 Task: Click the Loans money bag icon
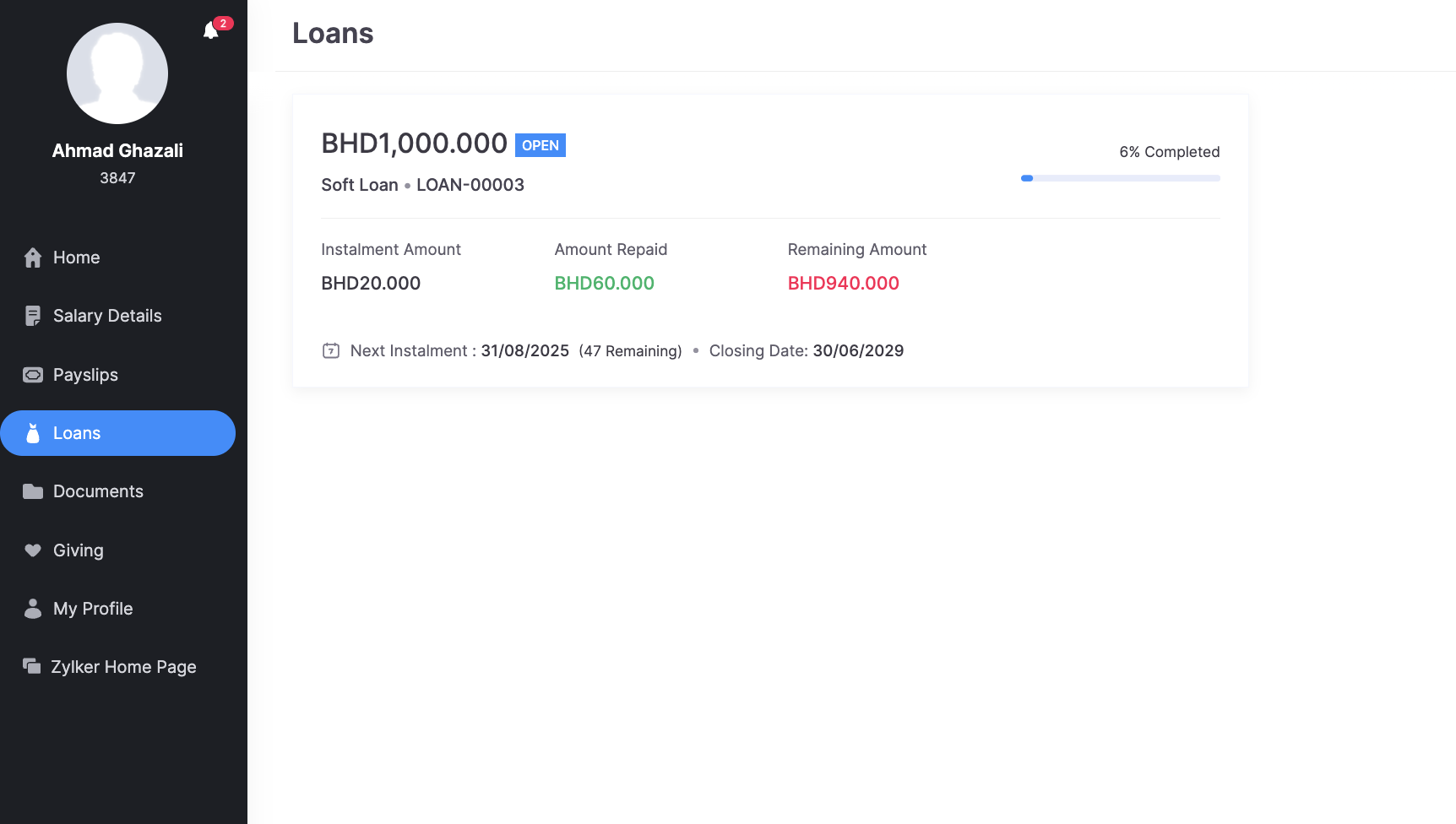tap(33, 433)
